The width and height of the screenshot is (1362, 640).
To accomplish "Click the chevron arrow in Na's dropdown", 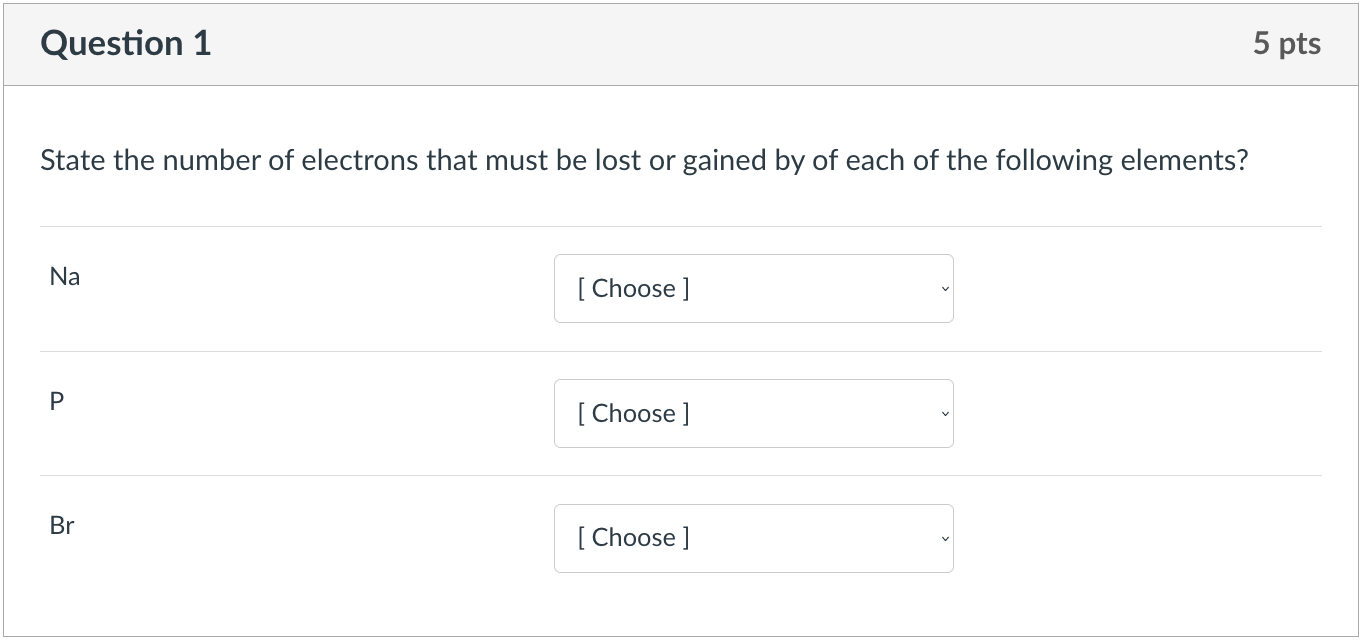I will (942, 289).
